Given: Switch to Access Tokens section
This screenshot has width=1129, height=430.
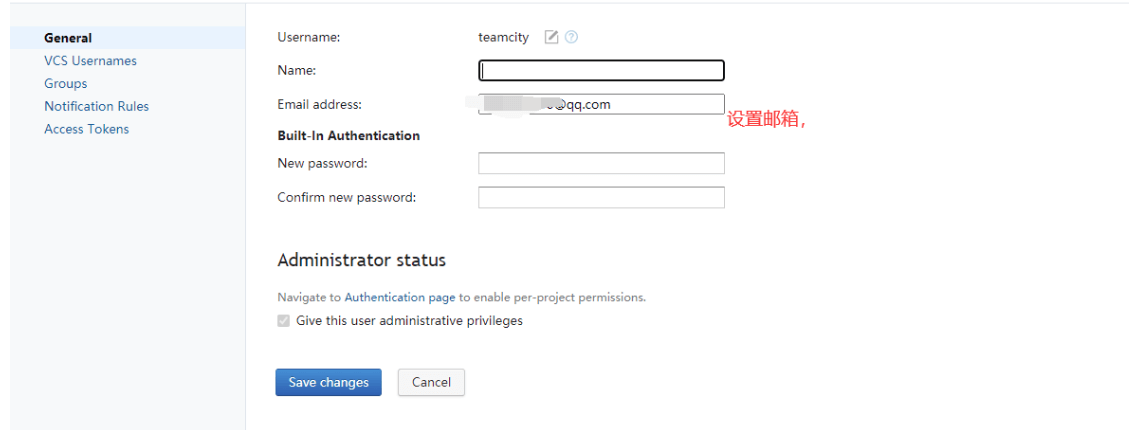Looking at the screenshot, I should [86, 130].
